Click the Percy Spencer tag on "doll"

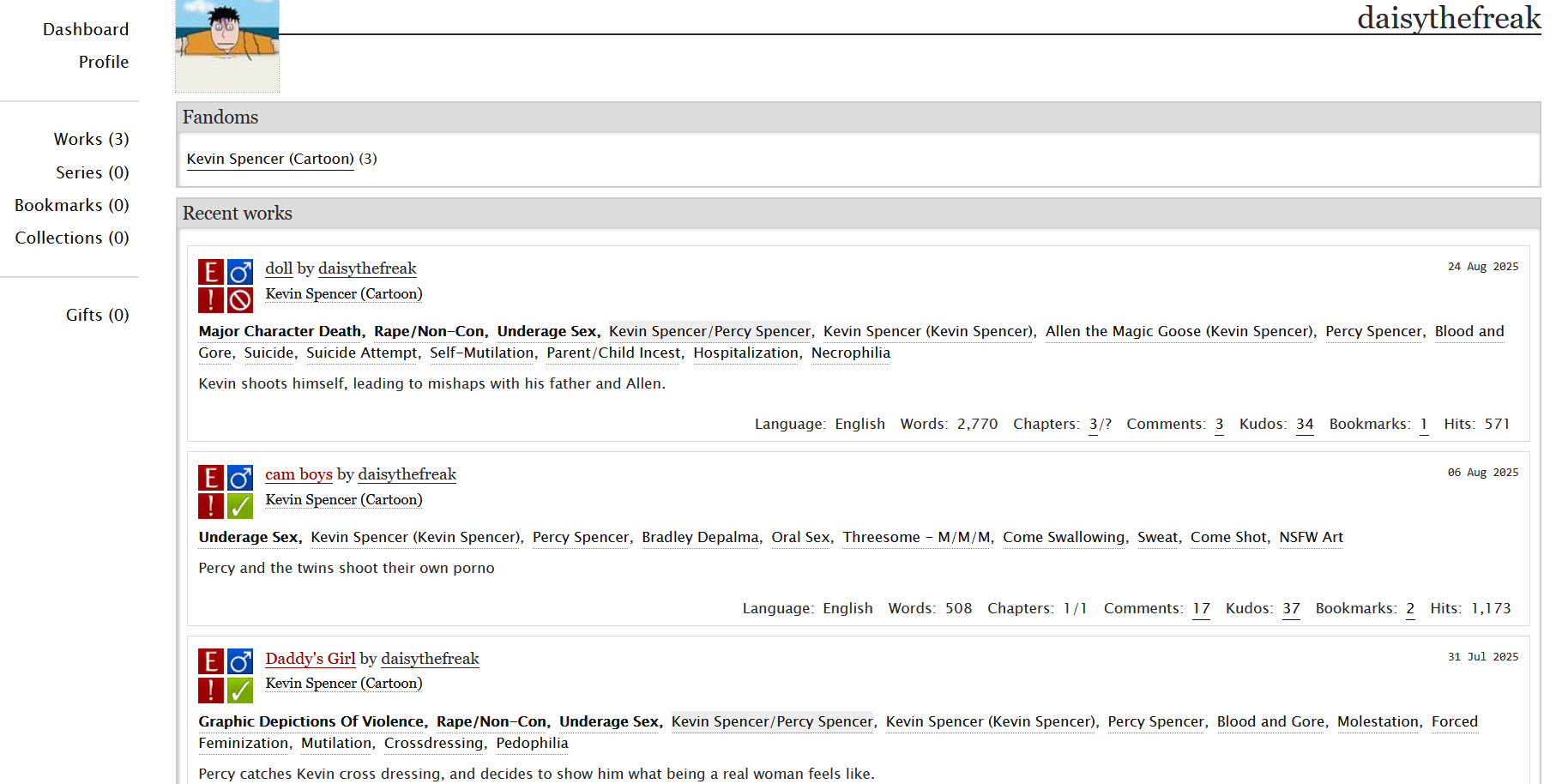[x=1374, y=331]
